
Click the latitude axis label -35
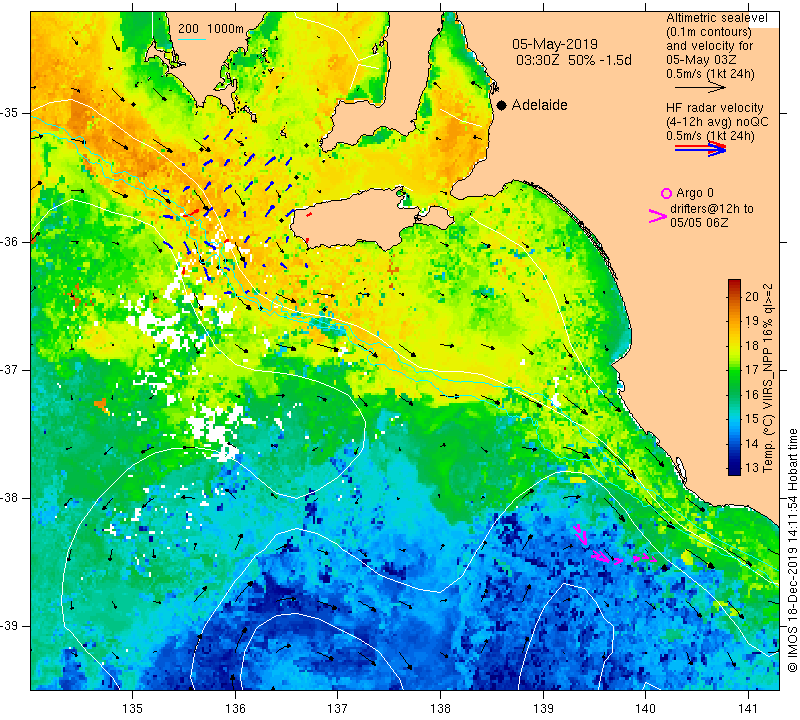pyautogui.click(x=9, y=113)
